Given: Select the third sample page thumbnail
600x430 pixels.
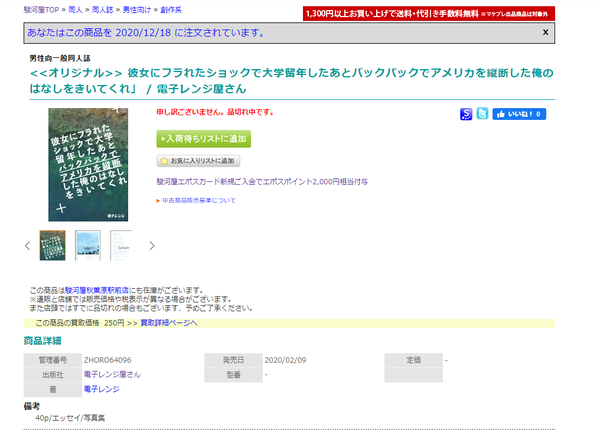Looking at the screenshot, I should 121,245.
